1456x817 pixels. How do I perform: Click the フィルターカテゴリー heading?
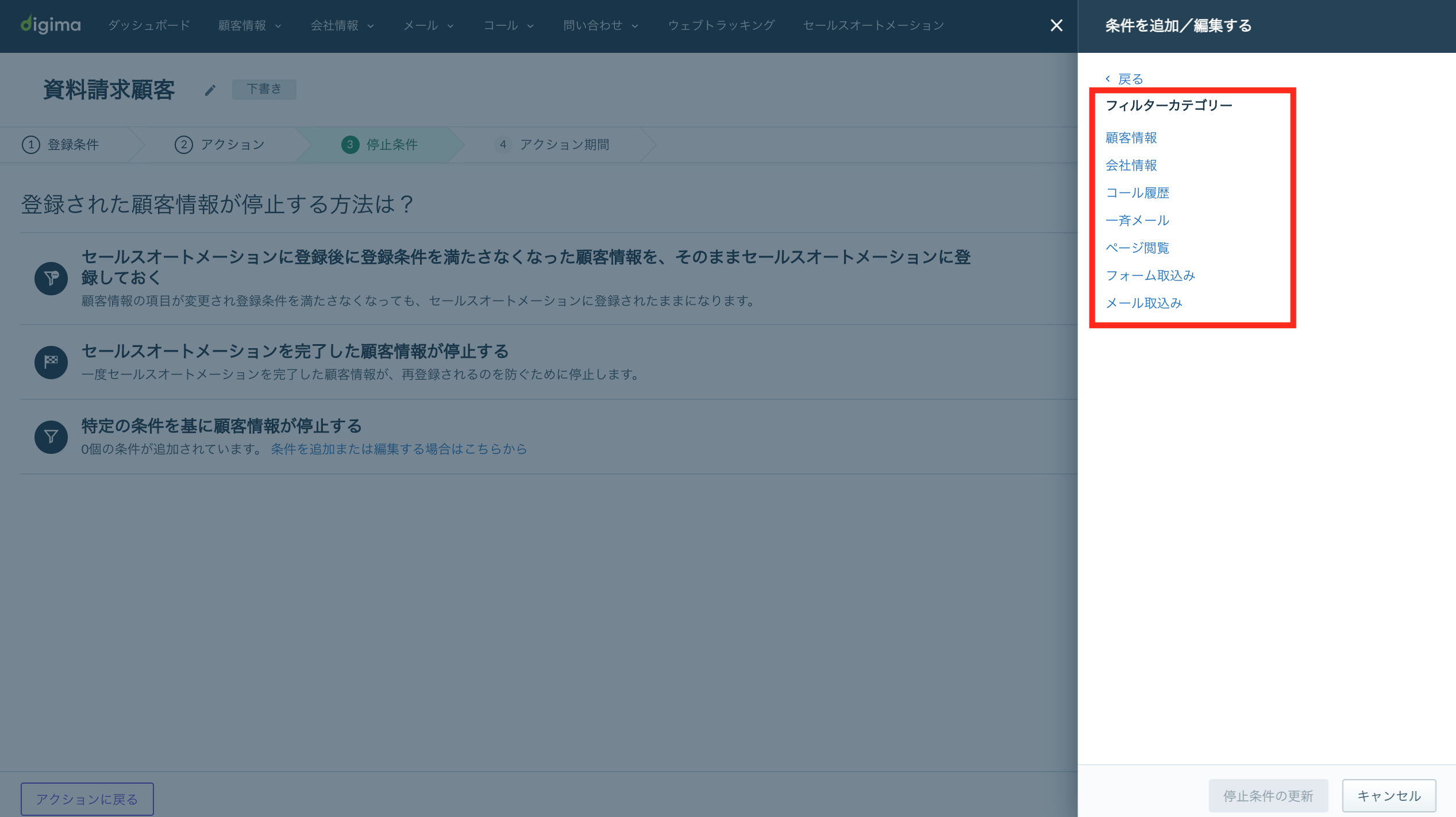(1169, 105)
